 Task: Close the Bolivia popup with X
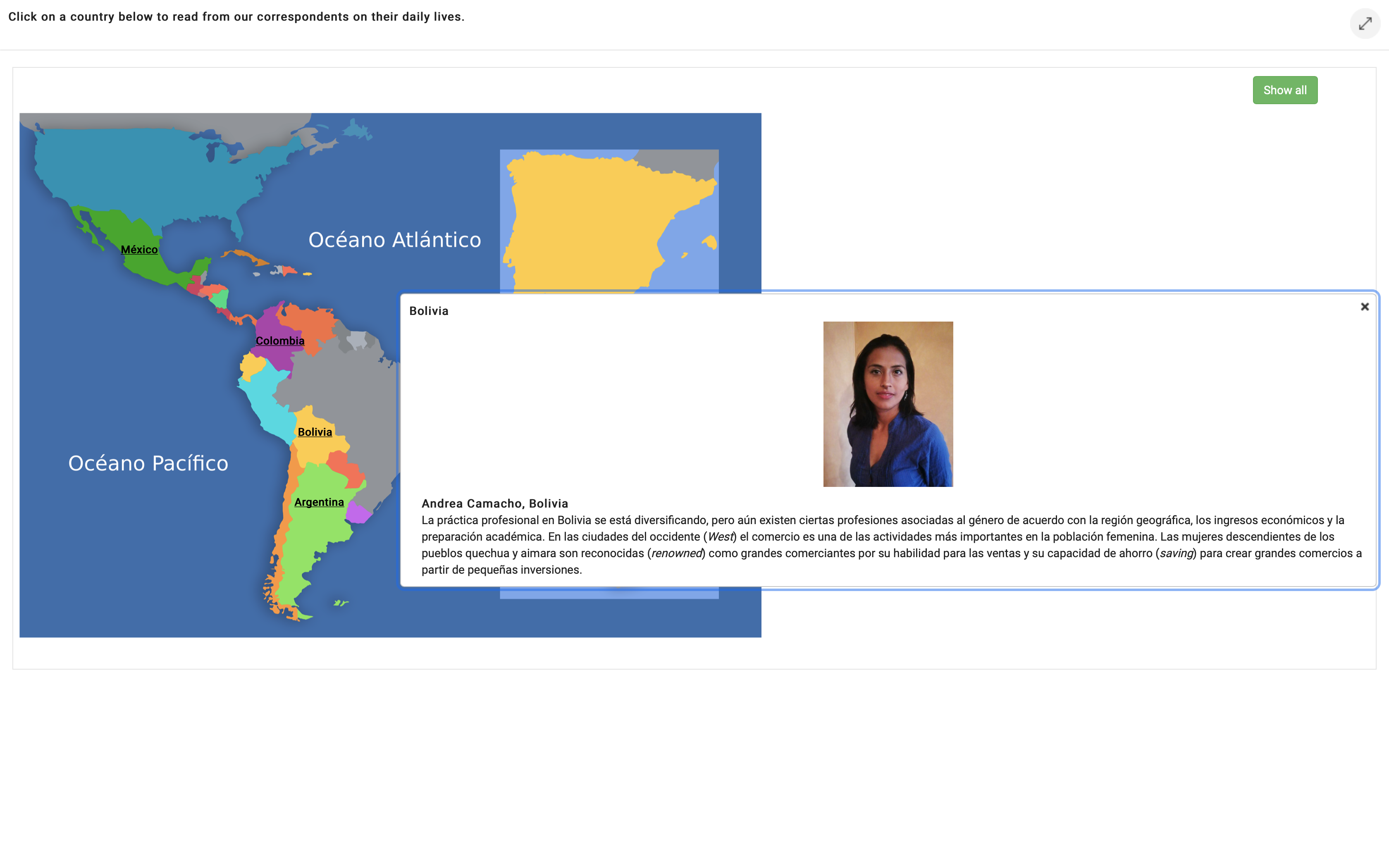[1364, 307]
